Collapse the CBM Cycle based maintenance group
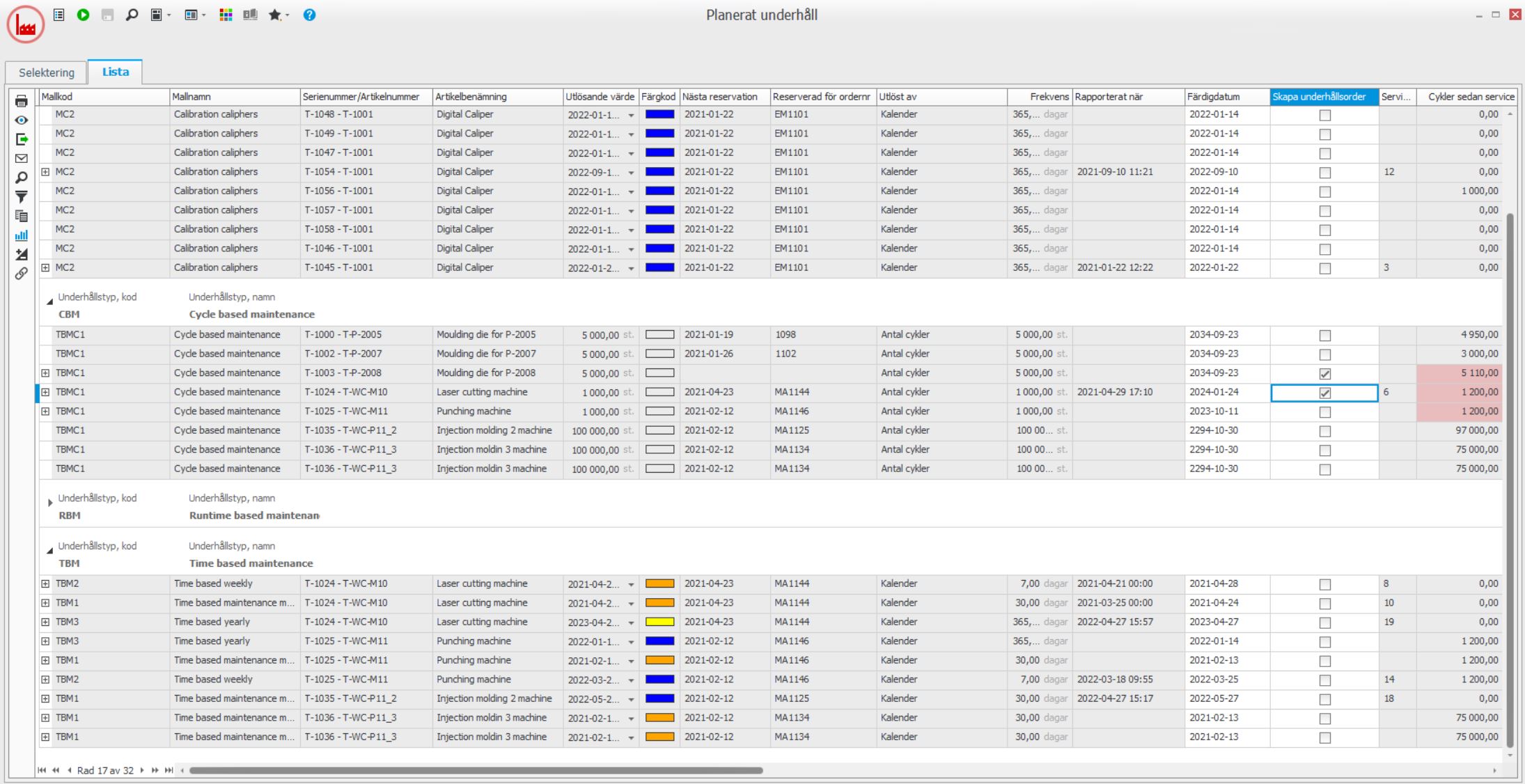1525x784 pixels. click(x=50, y=301)
